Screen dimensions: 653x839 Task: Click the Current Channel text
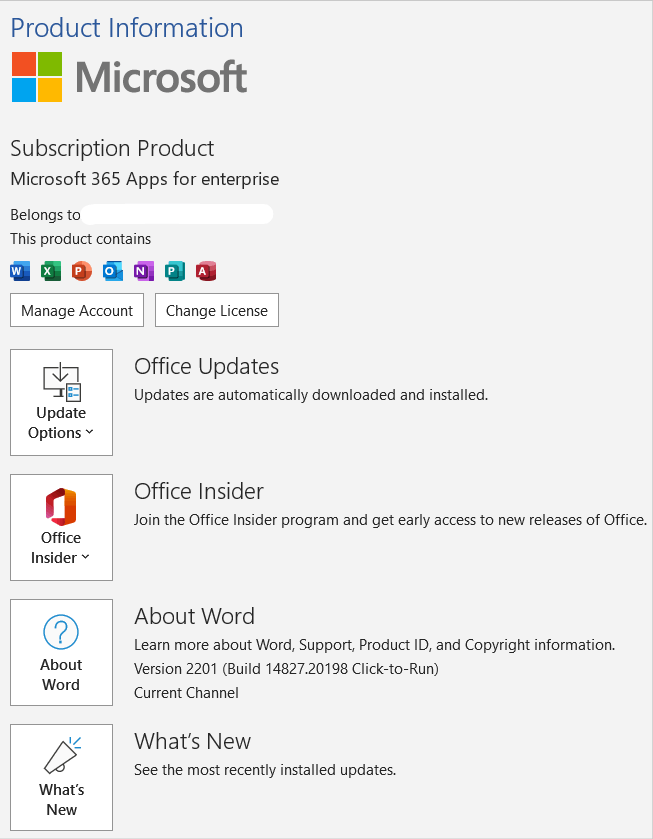click(x=186, y=693)
